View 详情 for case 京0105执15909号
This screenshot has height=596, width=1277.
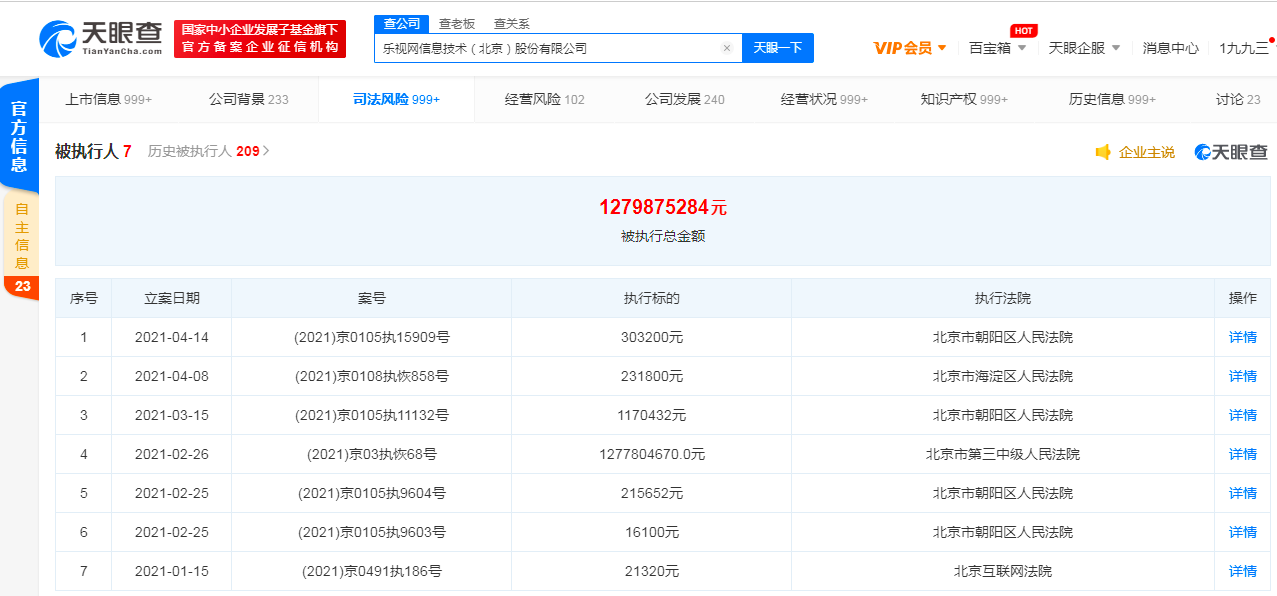point(1242,337)
